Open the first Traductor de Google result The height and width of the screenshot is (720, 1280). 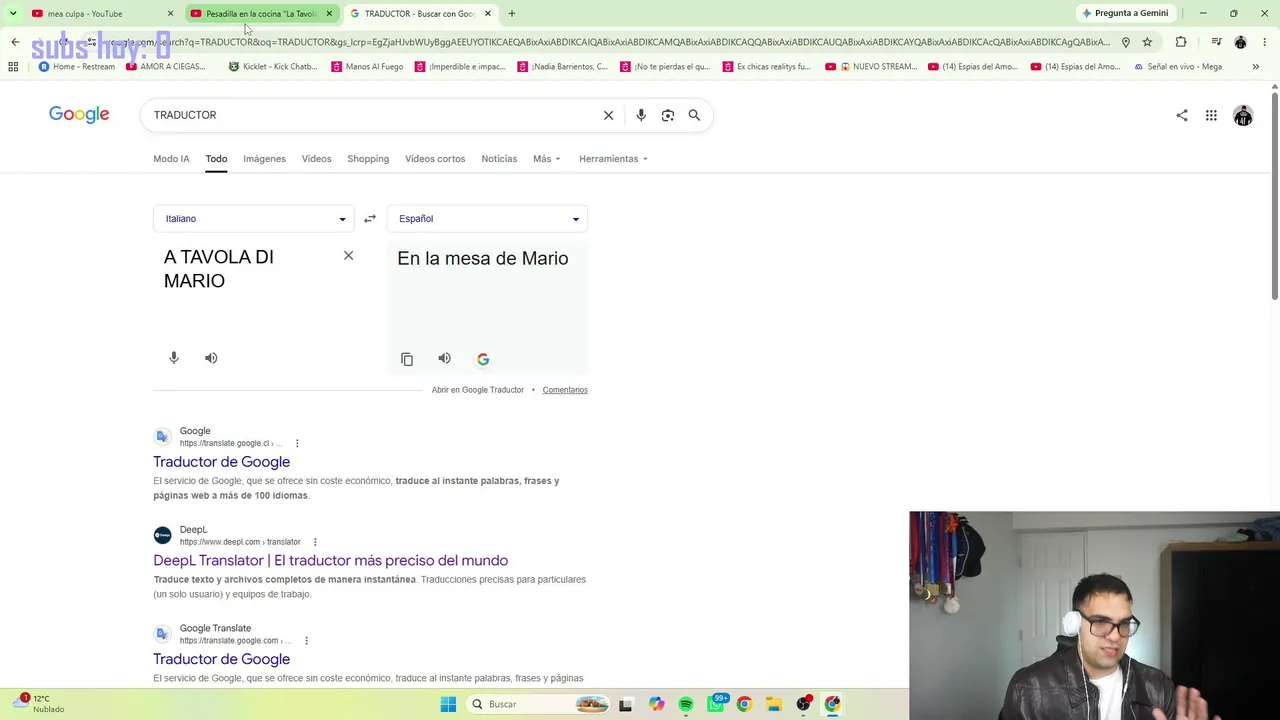[x=221, y=462]
